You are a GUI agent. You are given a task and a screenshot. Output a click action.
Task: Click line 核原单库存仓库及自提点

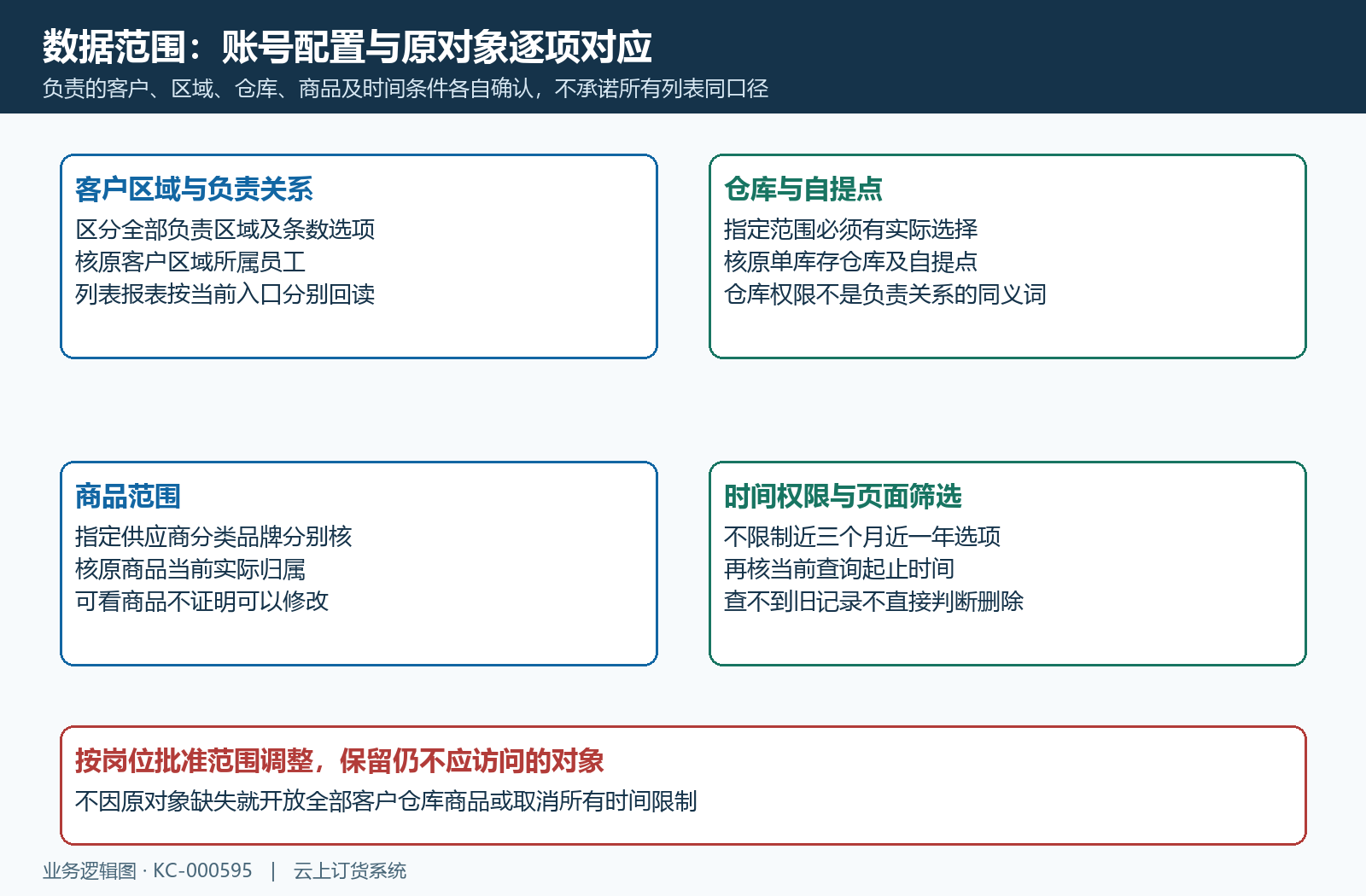(x=851, y=262)
